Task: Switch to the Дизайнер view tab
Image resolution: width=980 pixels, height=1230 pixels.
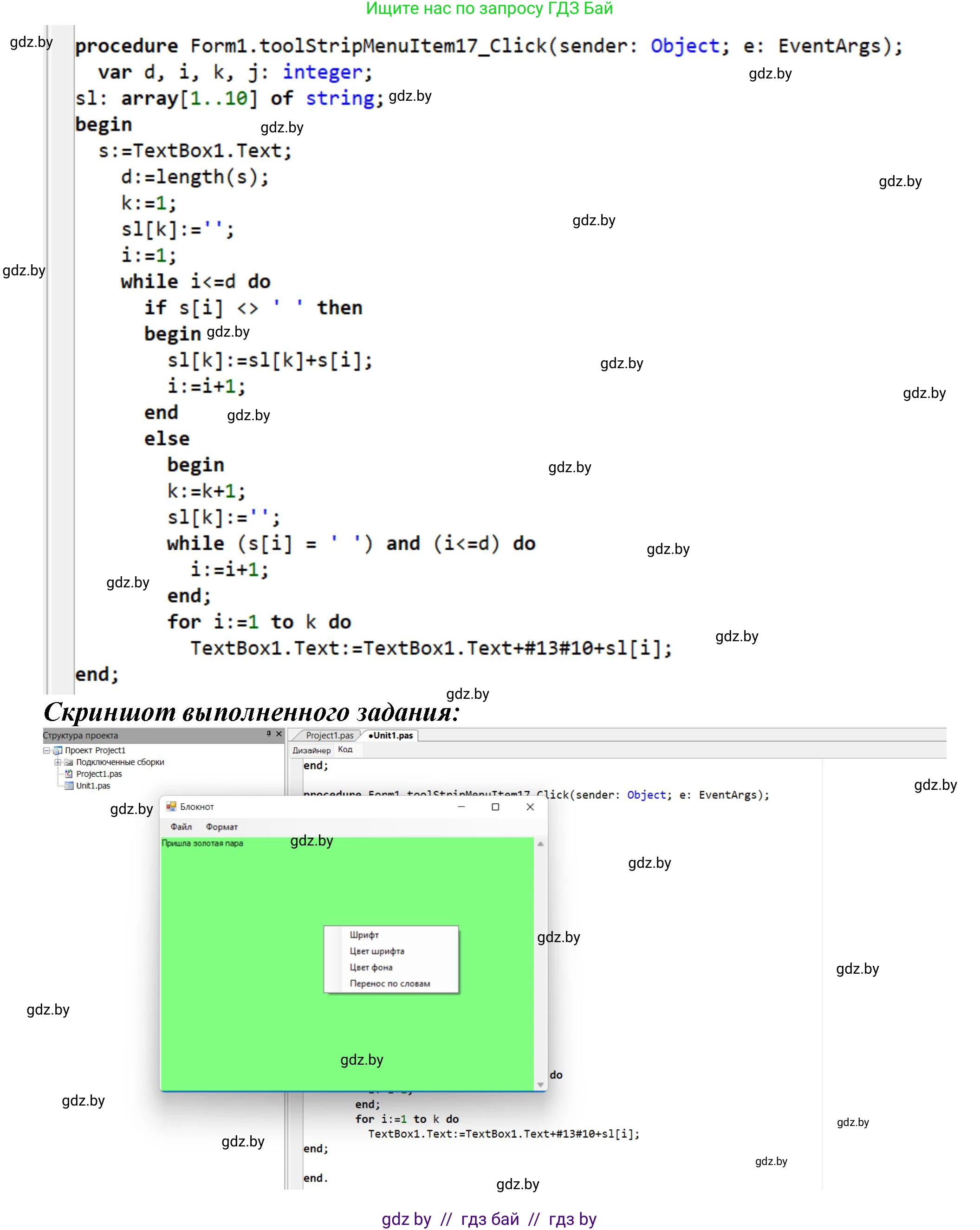Action: pyautogui.click(x=312, y=751)
